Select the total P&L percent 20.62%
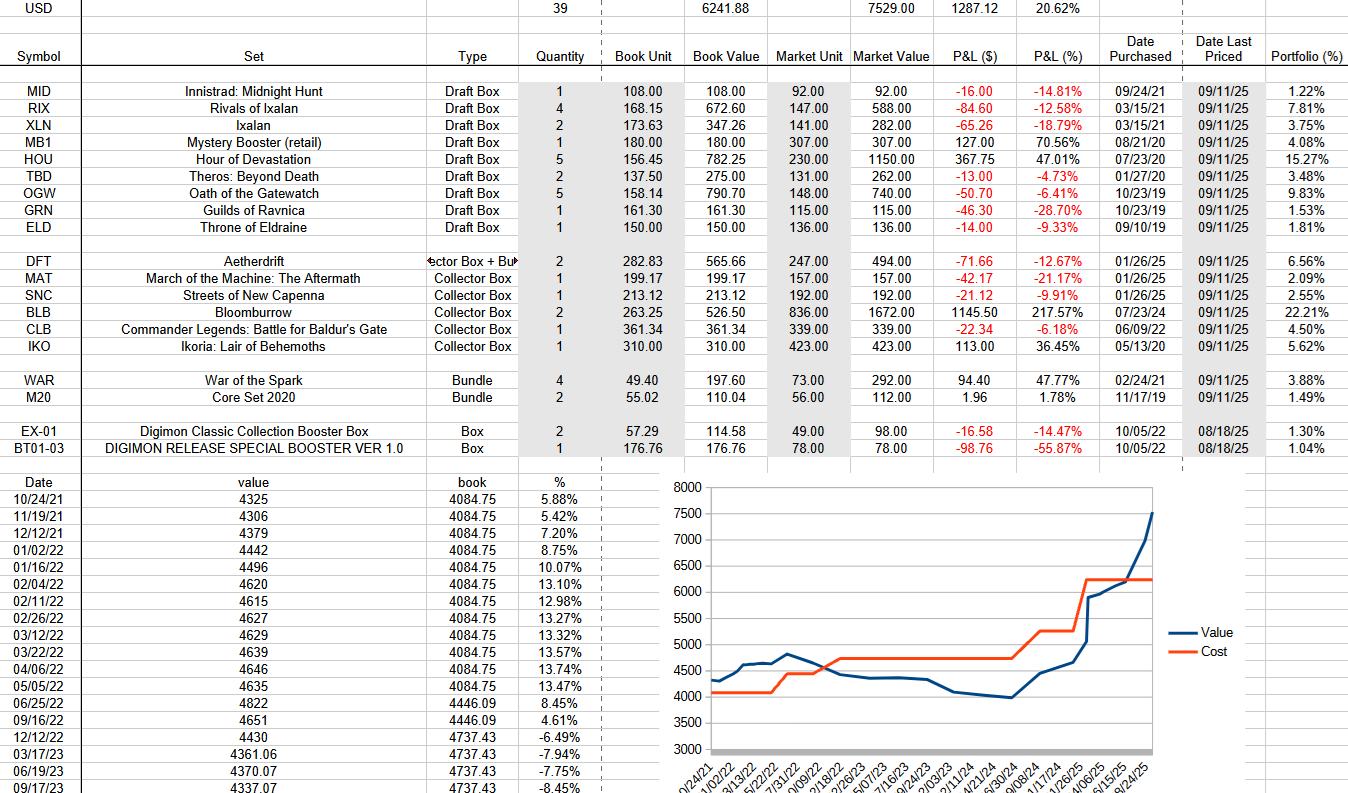 pos(1058,8)
